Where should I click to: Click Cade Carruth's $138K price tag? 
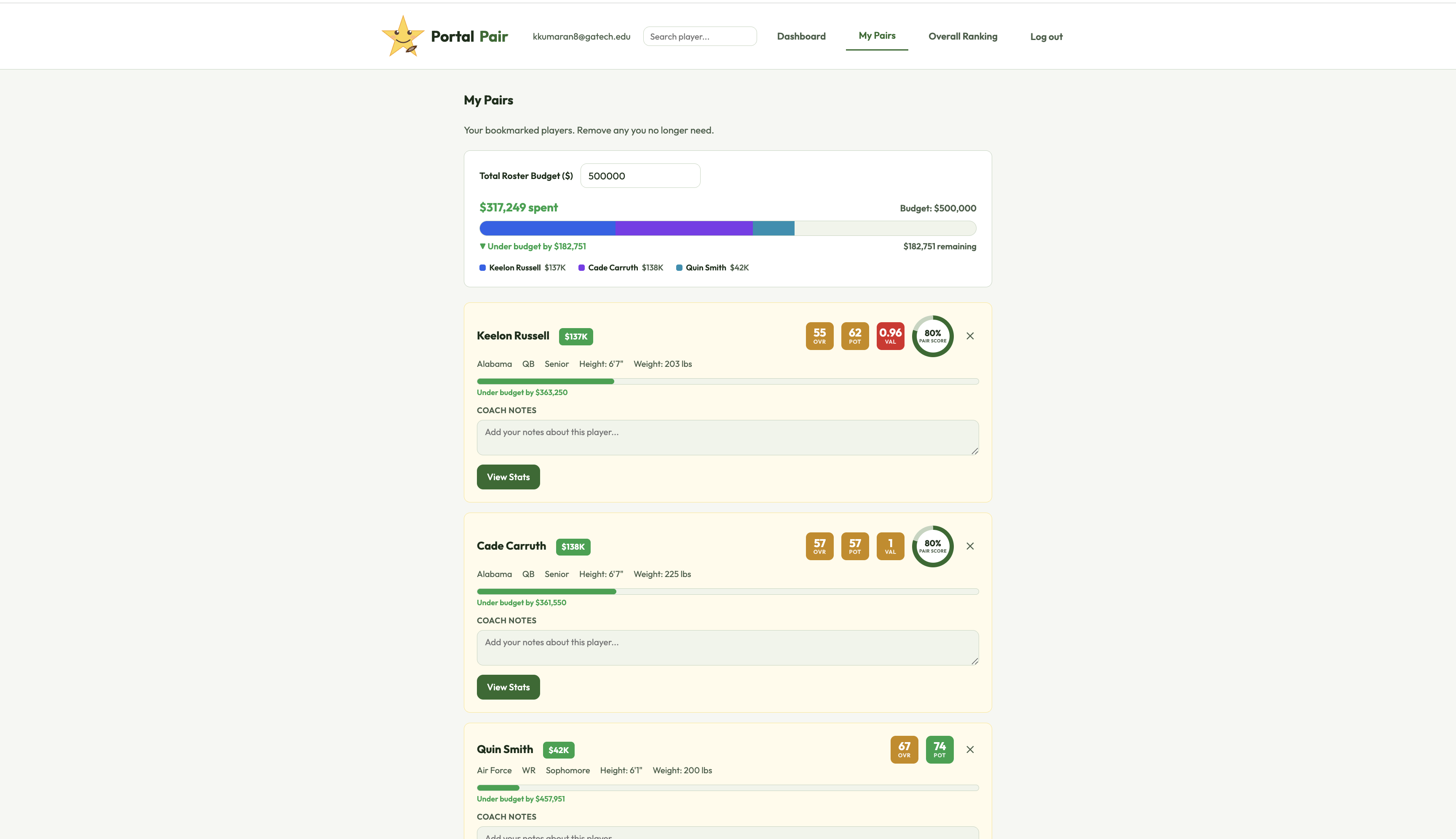pyautogui.click(x=573, y=547)
